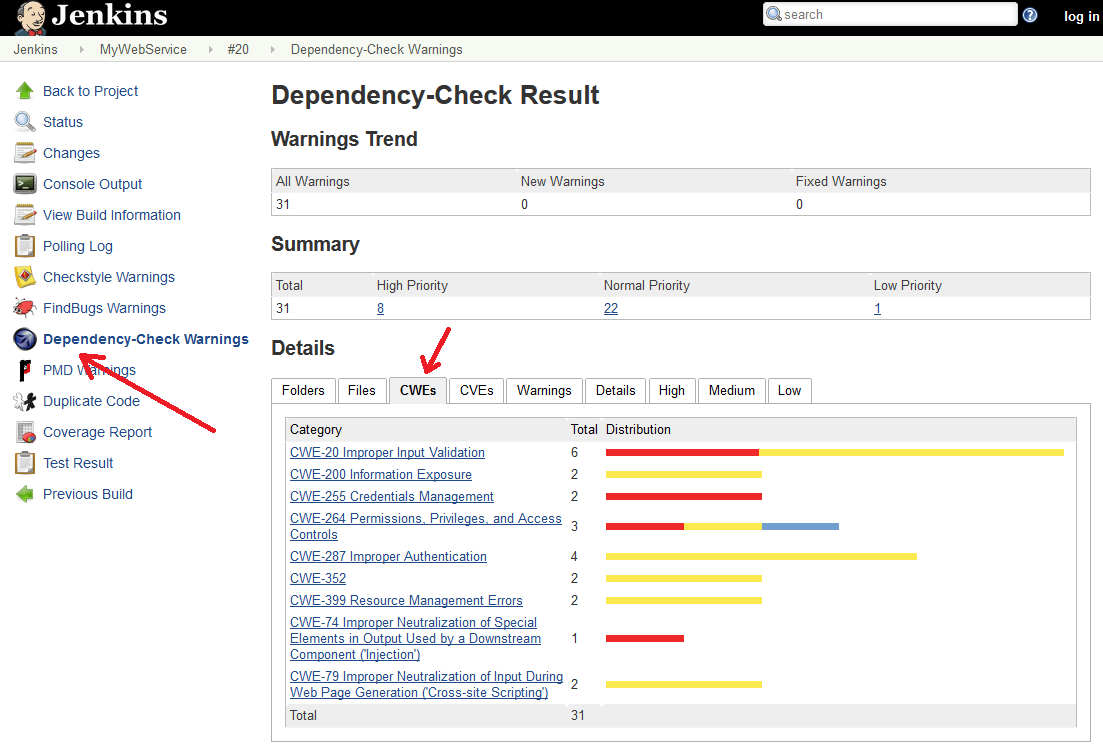1103x746 pixels.
Task: Click the help question mark beside search
Action: 1029,14
